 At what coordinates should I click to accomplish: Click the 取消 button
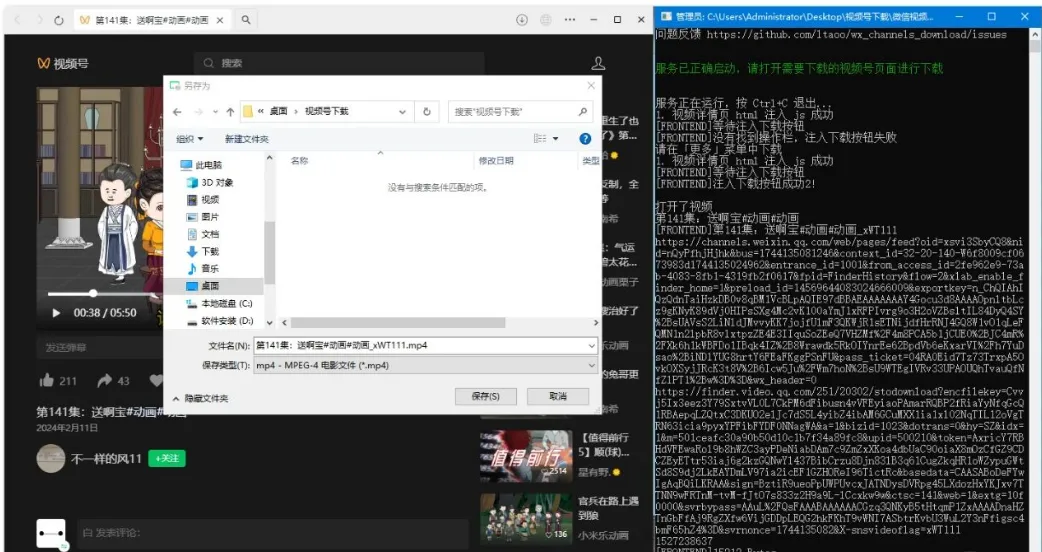pos(558,396)
